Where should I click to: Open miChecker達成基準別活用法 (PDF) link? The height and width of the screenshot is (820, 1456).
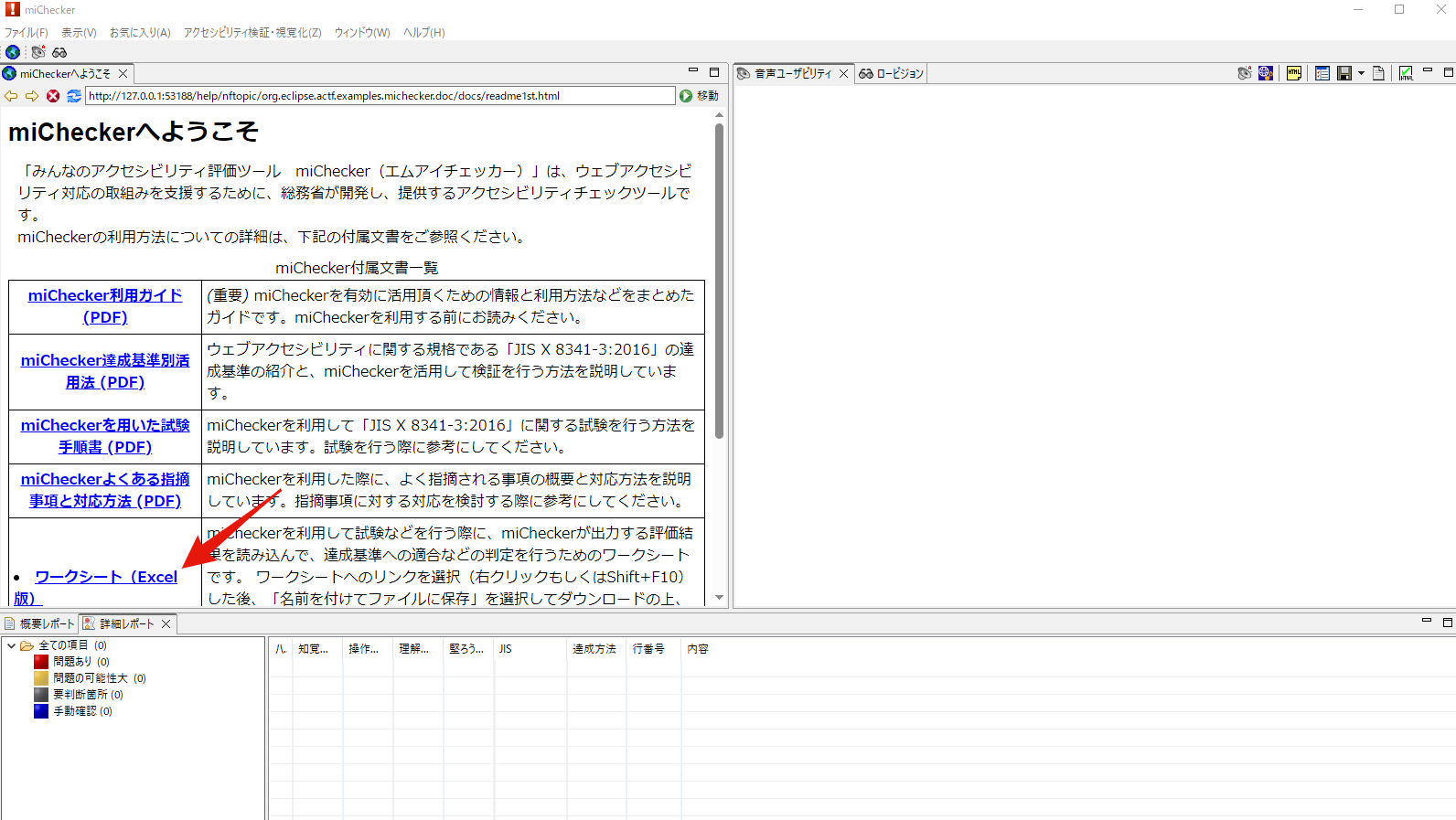click(x=105, y=371)
